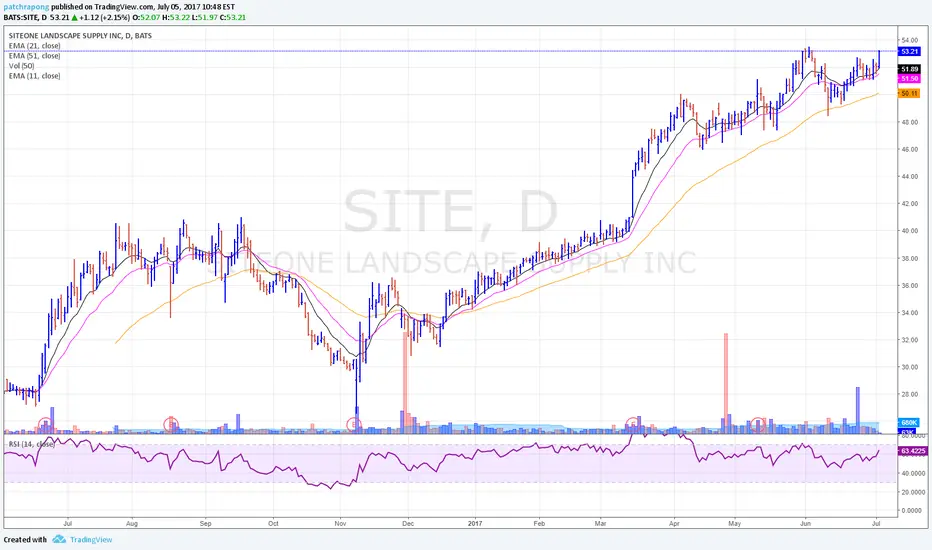
Task: Click the TradingView cloud logo icon
Action: click(x=59, y=539)
